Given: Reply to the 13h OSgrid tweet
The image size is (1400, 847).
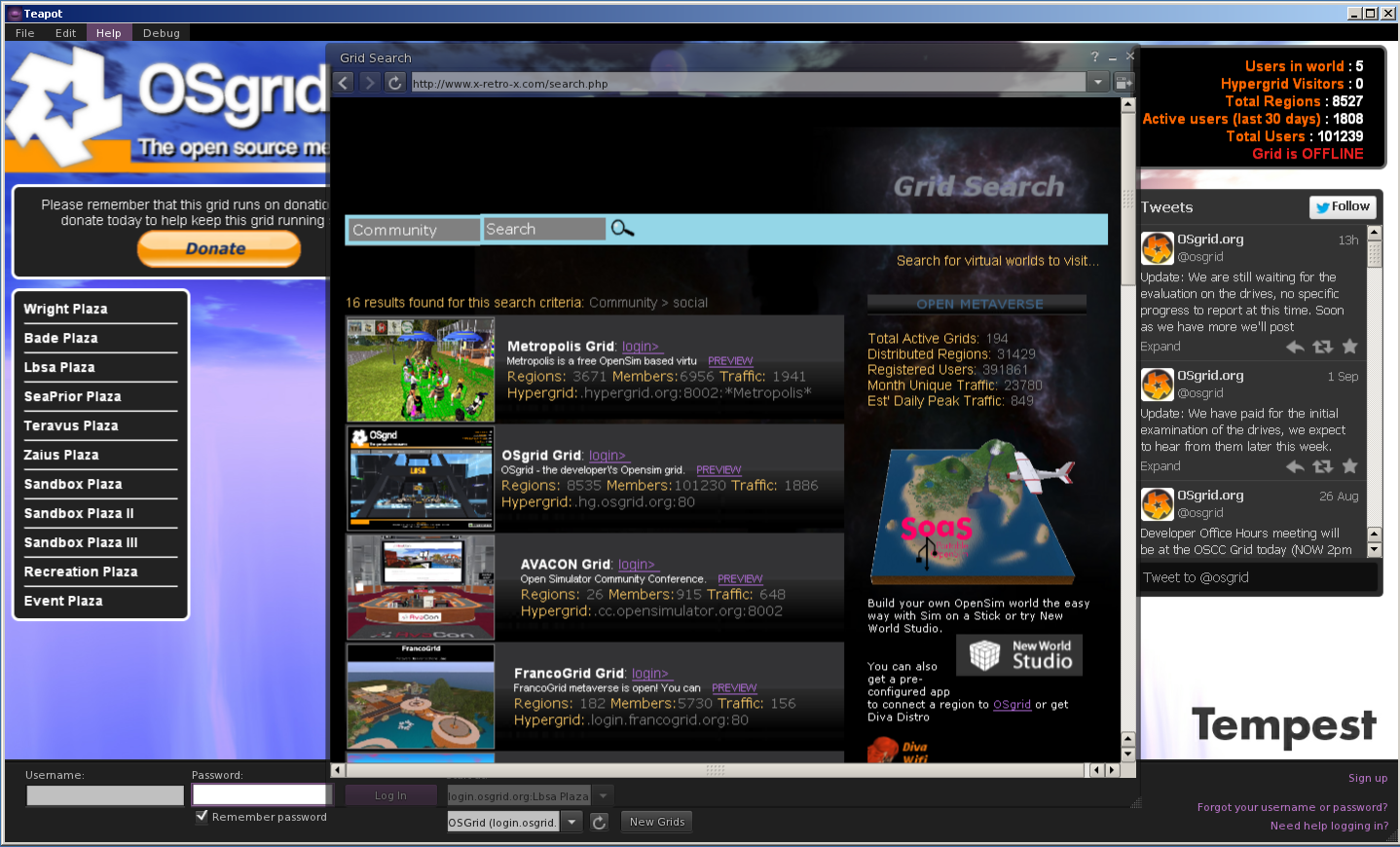Looking at the screenshot, I should pos(1295,347).
